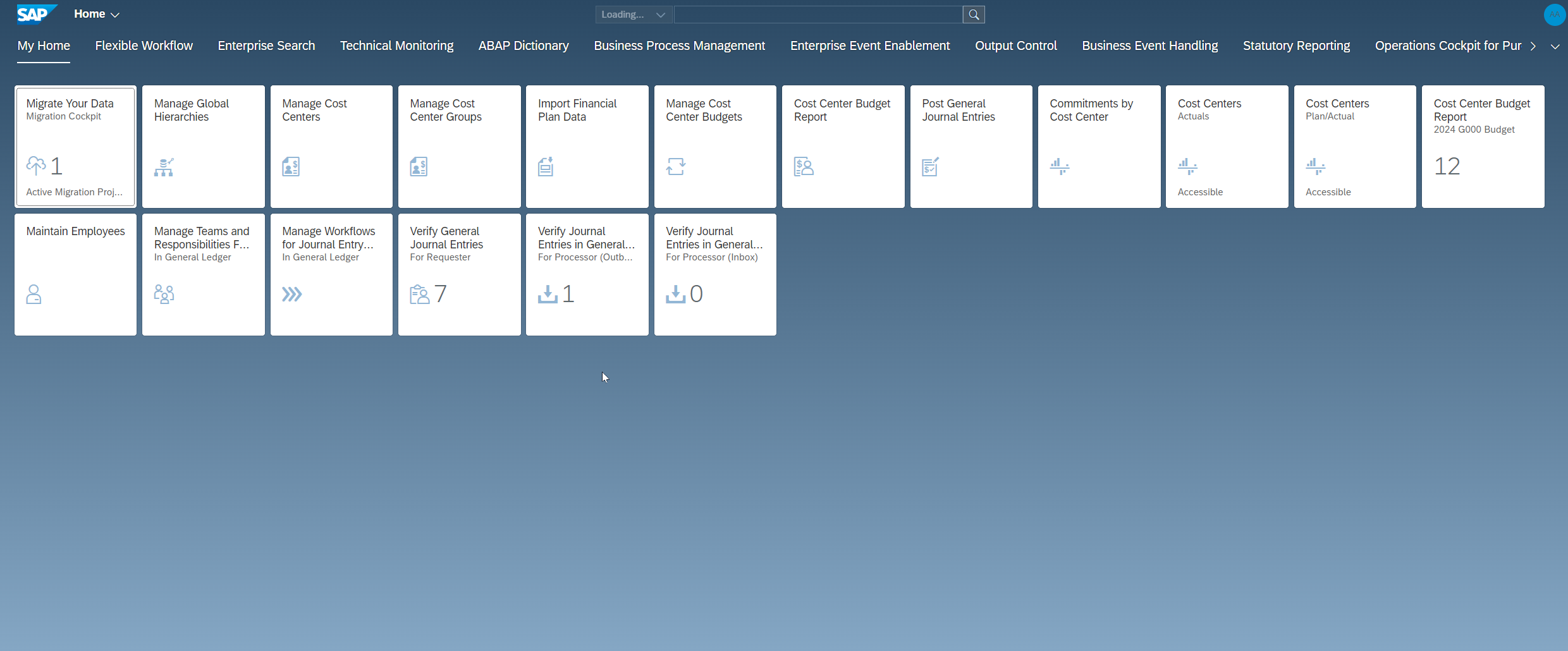
Task: Open Operations Cockpit for Pur tab
Action: click(1448, 46)
